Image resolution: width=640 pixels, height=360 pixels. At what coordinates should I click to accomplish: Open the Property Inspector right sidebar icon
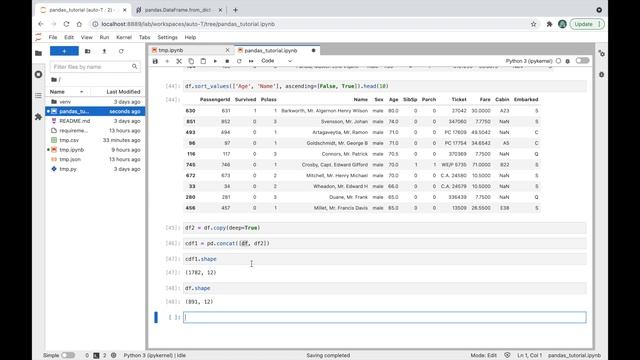(x=602, y=53)
